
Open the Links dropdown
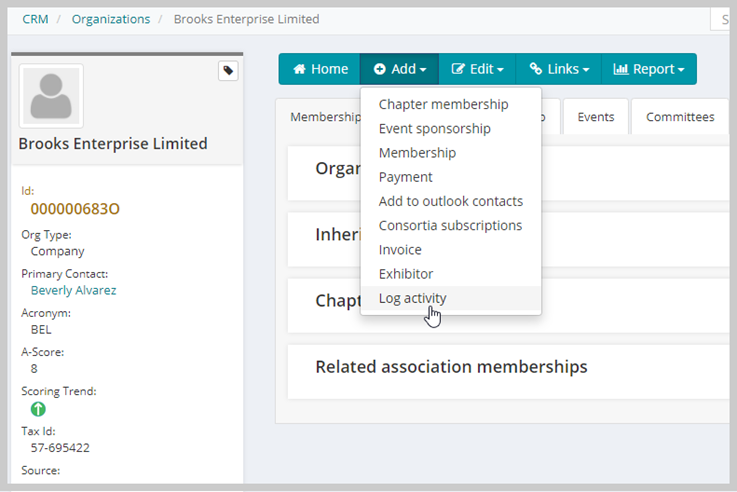point(558,69)
